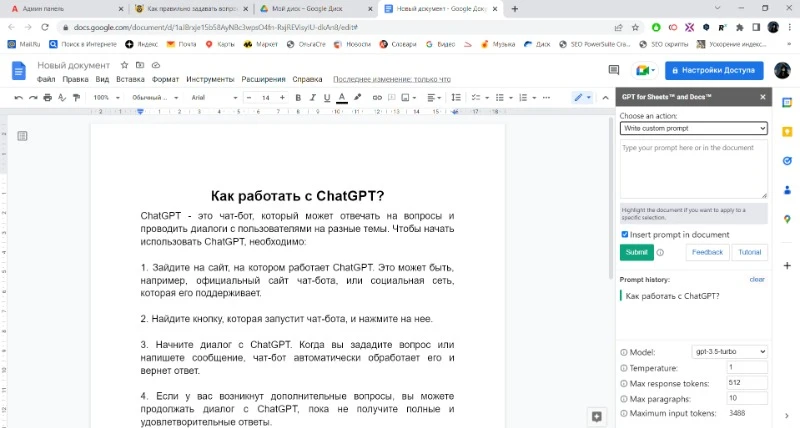Click the Feedback button
The image size is (800, 428).
click(x=707, y=252)
